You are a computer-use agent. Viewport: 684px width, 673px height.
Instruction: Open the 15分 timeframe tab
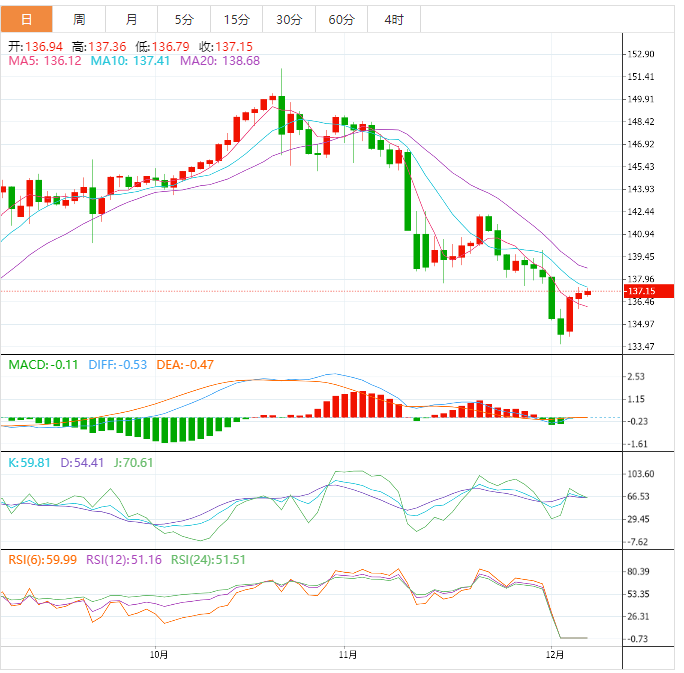click(x=236, y=19)
